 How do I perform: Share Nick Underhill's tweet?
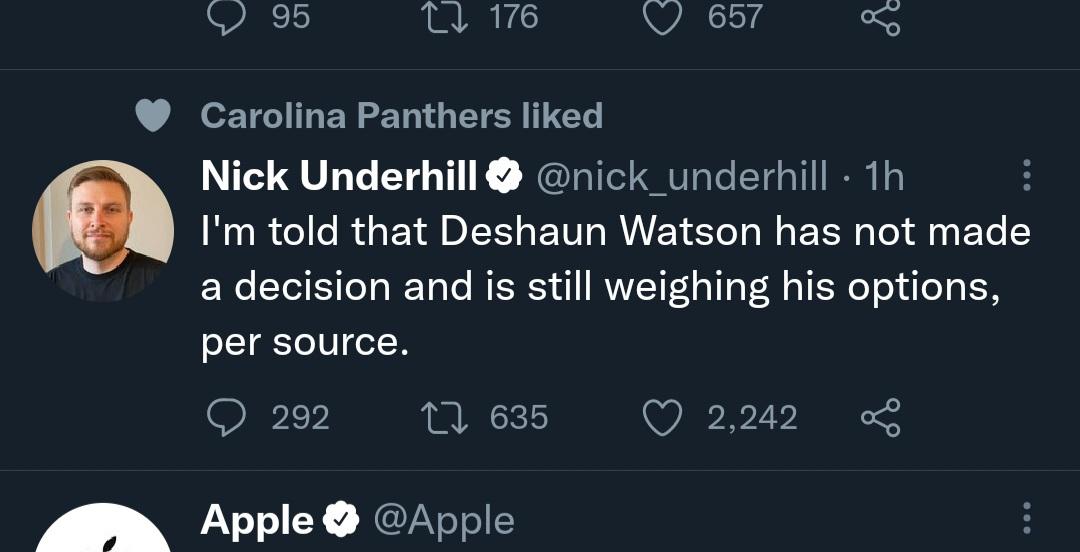880,417
